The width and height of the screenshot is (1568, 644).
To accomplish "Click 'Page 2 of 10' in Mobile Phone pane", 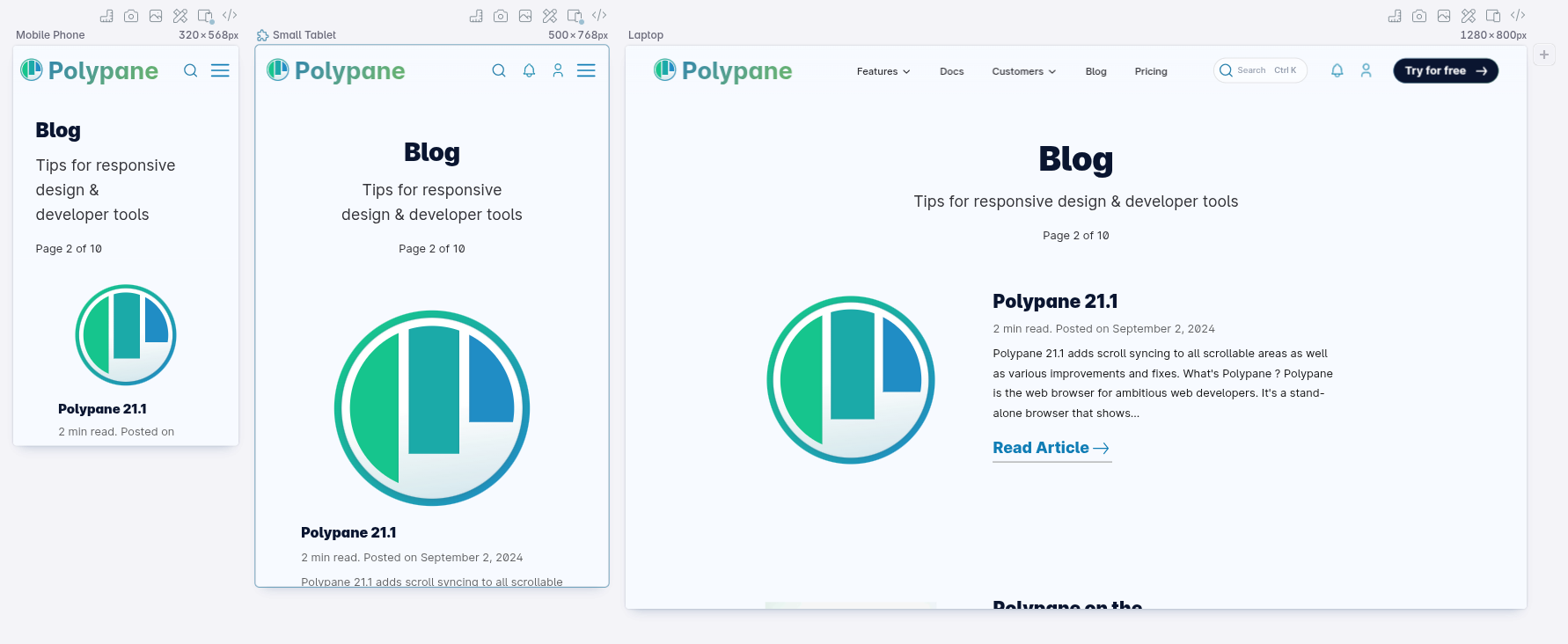I will (x=69, y=249).
